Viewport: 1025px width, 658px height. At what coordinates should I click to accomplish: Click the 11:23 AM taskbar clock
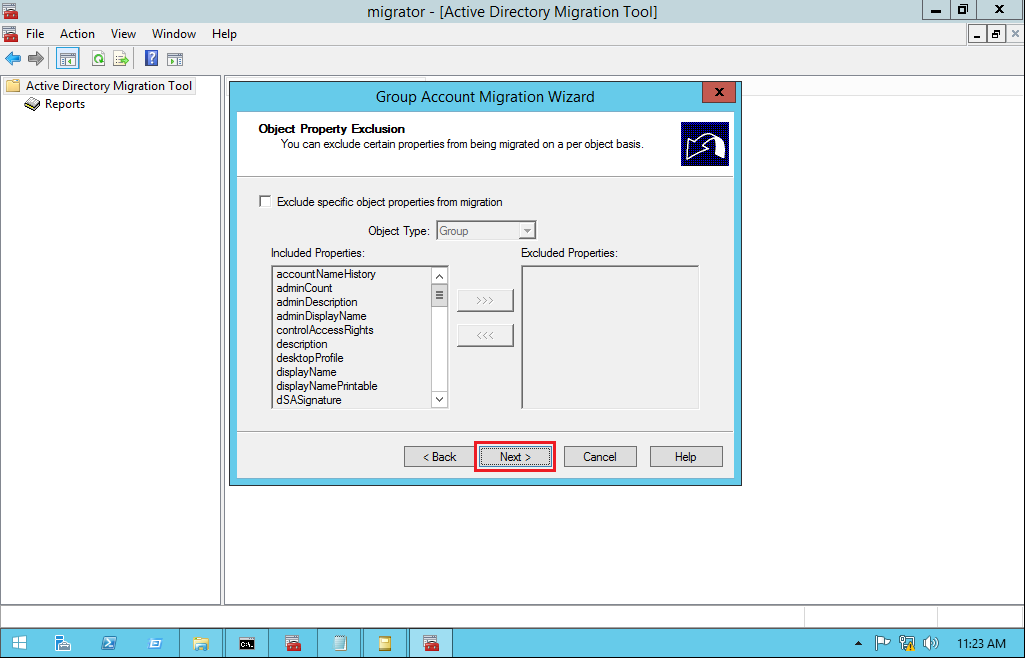tap(981, 644)
